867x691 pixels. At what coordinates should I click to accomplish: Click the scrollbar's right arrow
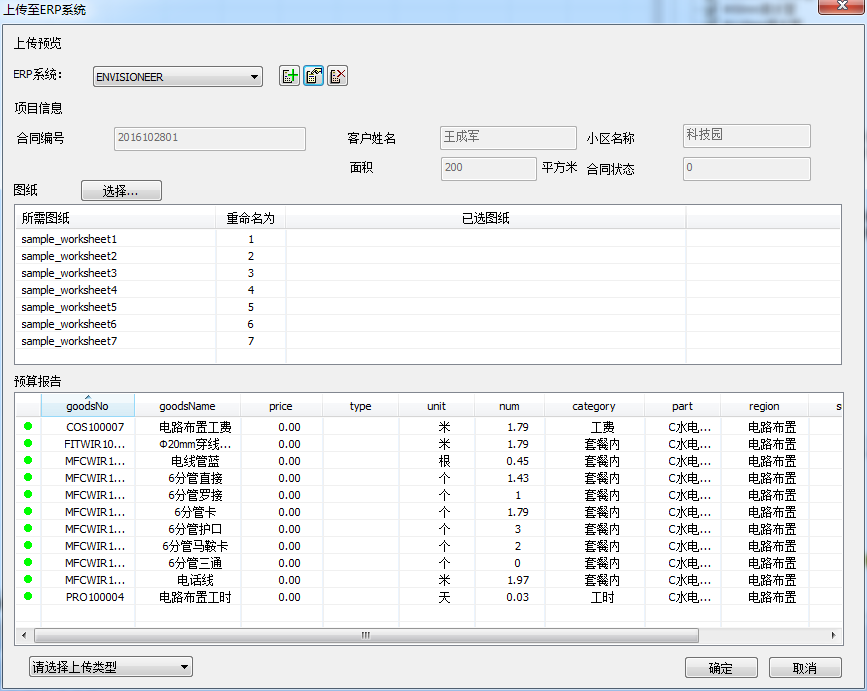coord(833,635)
